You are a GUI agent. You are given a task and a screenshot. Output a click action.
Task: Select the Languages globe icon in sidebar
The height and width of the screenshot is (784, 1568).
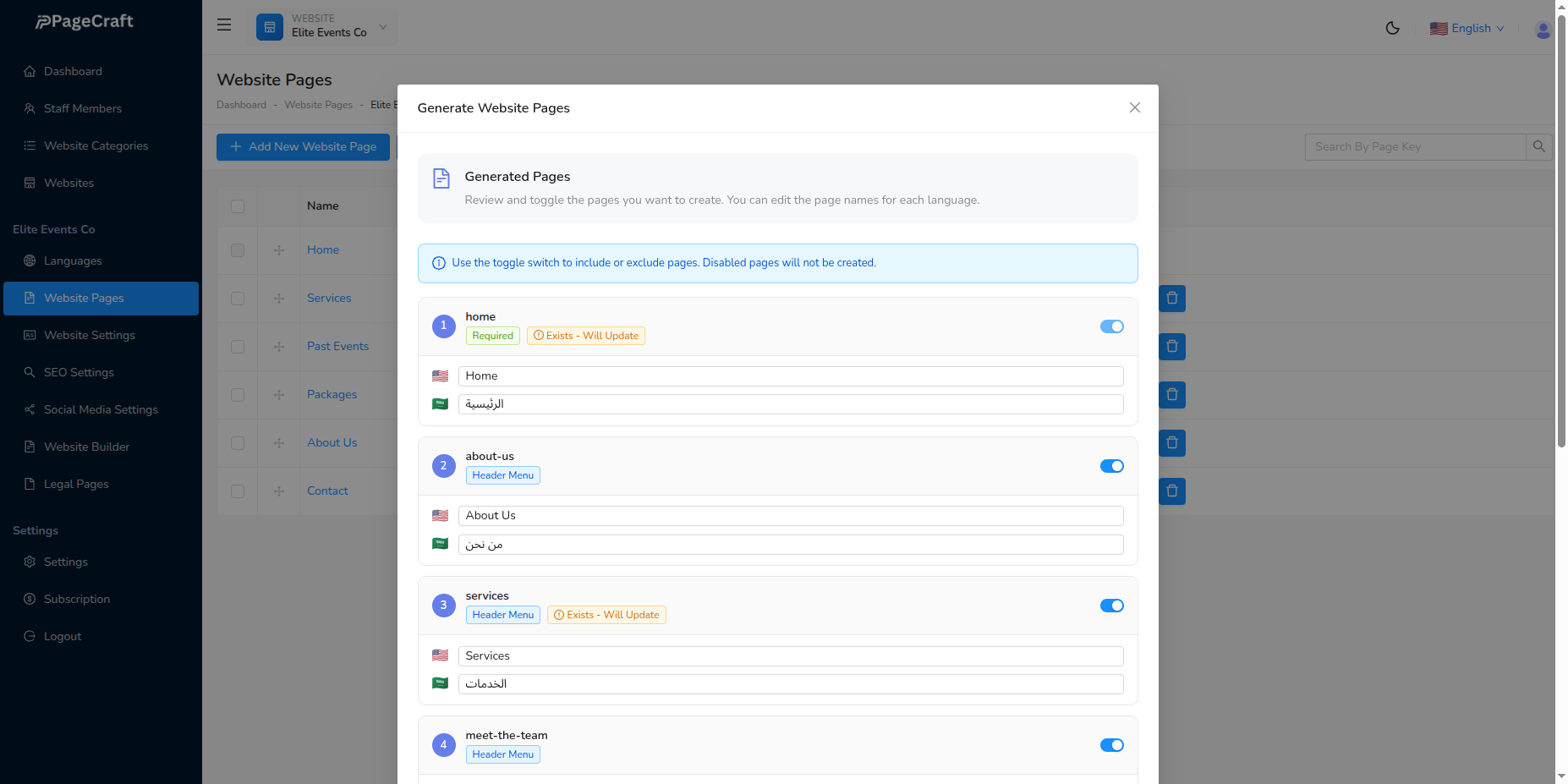30,260
